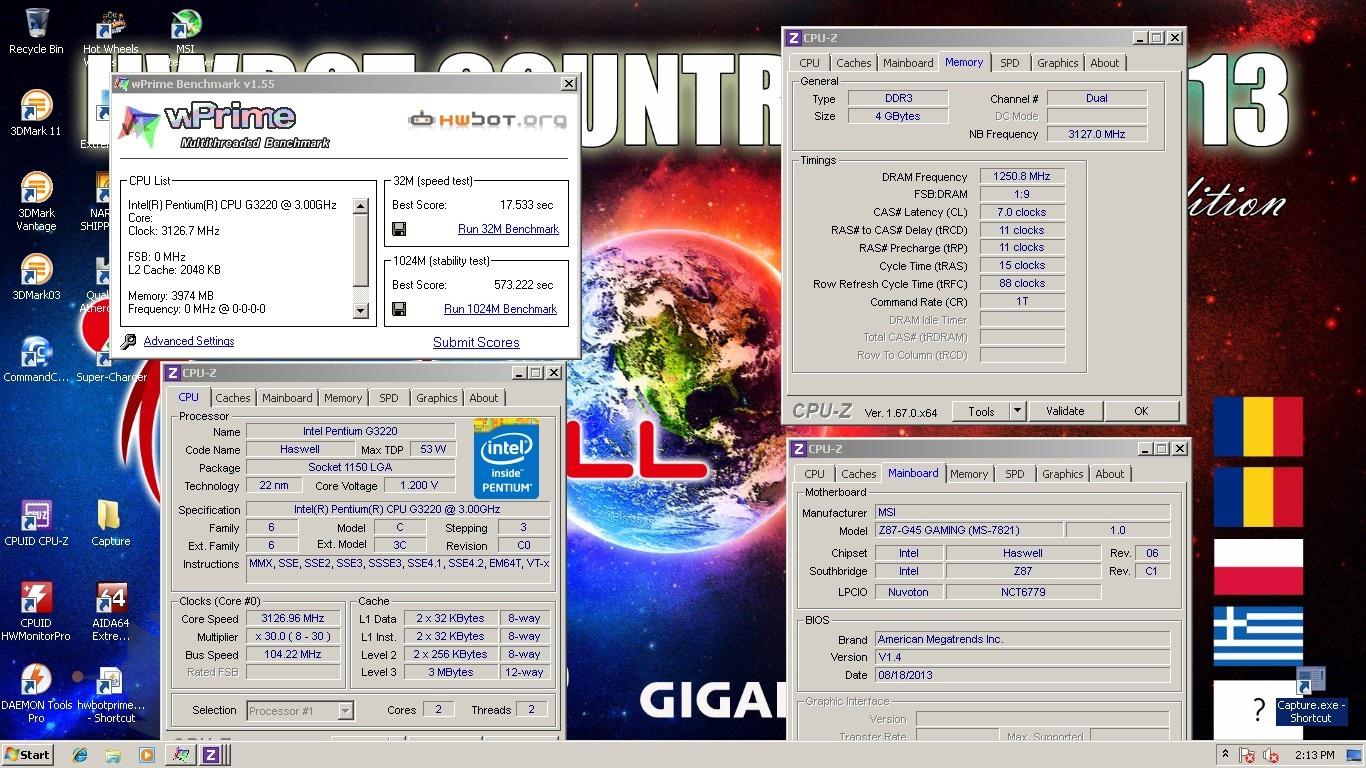Click the Validate button in CPU-Z

coord(1065,410)
